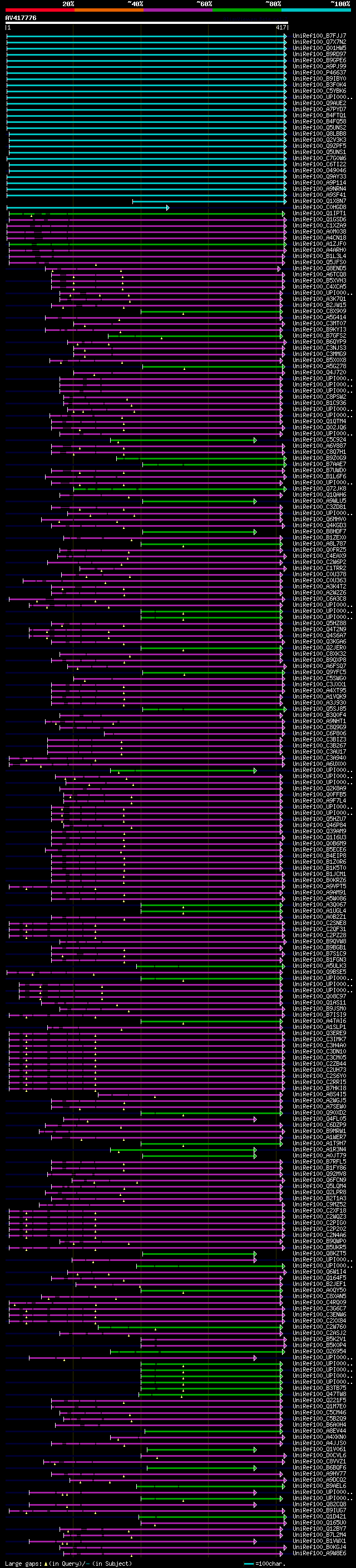Select the UniRef100_B9GPE6 label
This screenshot has height=1568, width=356.
click(x=319, y=60)
